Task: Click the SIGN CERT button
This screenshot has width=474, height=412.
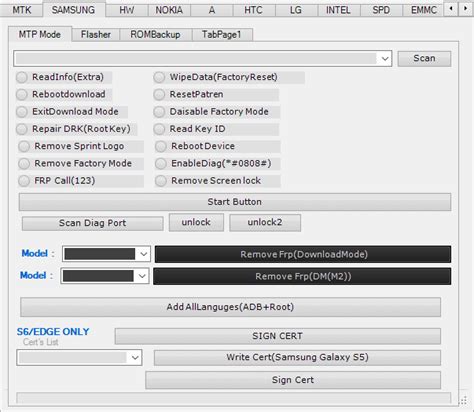Action: [x=278, y=336]
